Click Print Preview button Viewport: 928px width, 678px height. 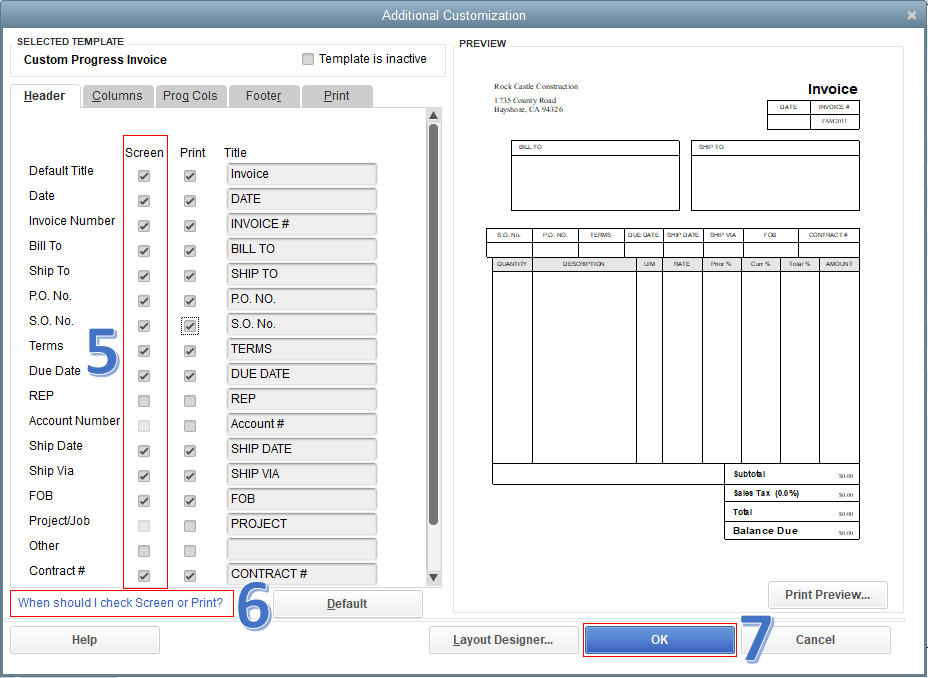[827, 595]
